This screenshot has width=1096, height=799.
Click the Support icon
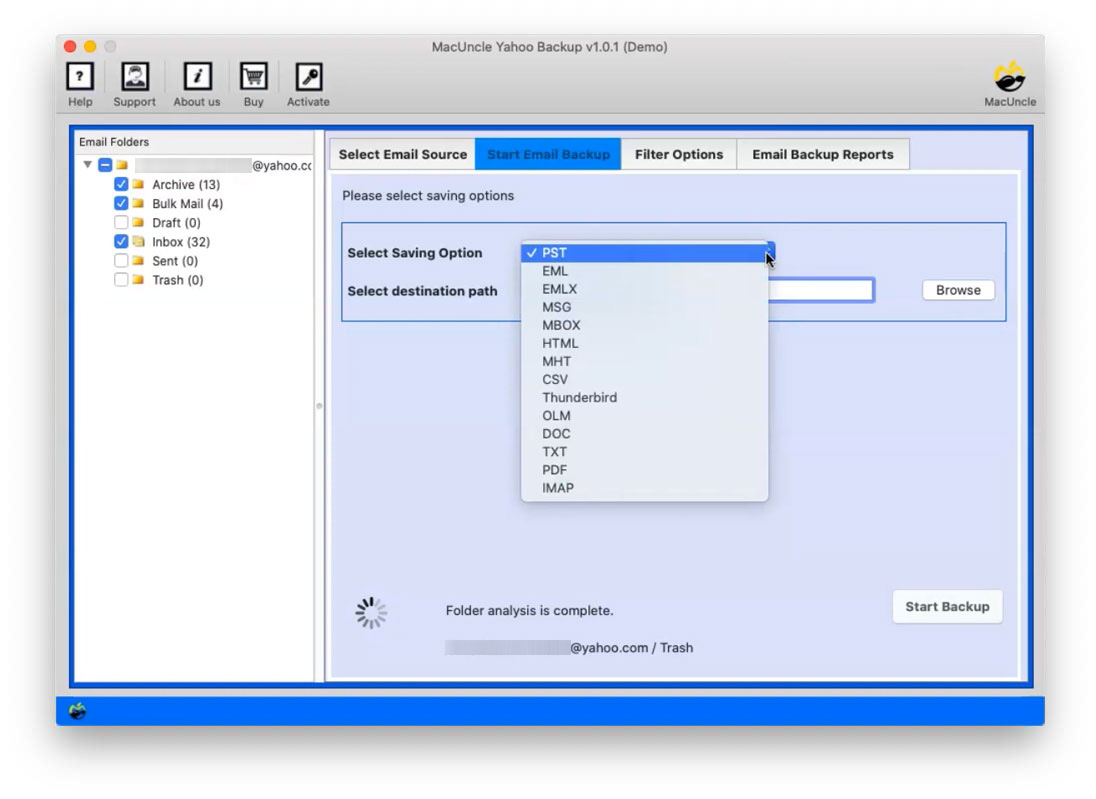click(x=135, y=76)
